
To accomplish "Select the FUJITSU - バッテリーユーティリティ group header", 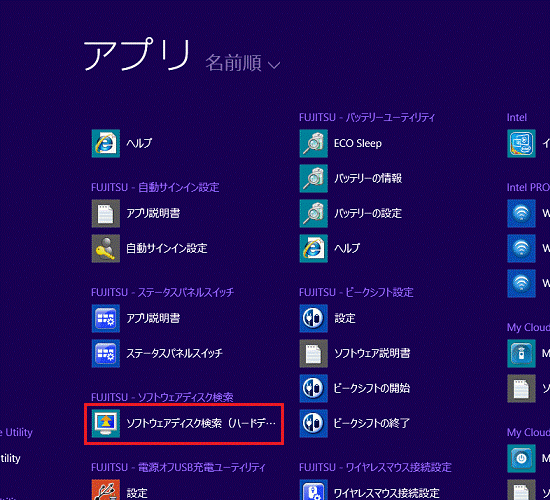I will pyautogui.click(x=367, y=117).
